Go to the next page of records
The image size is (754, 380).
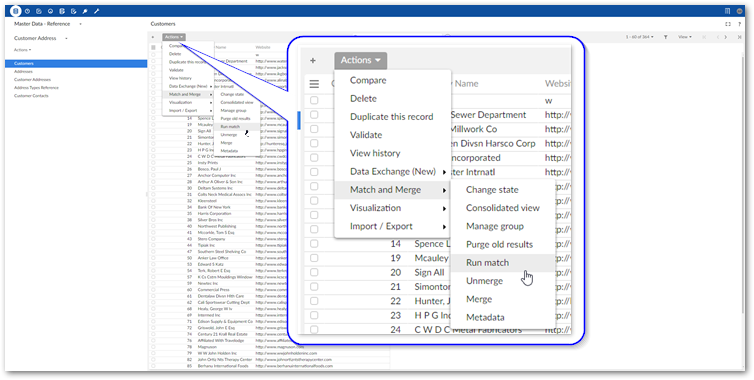(726, 37)
